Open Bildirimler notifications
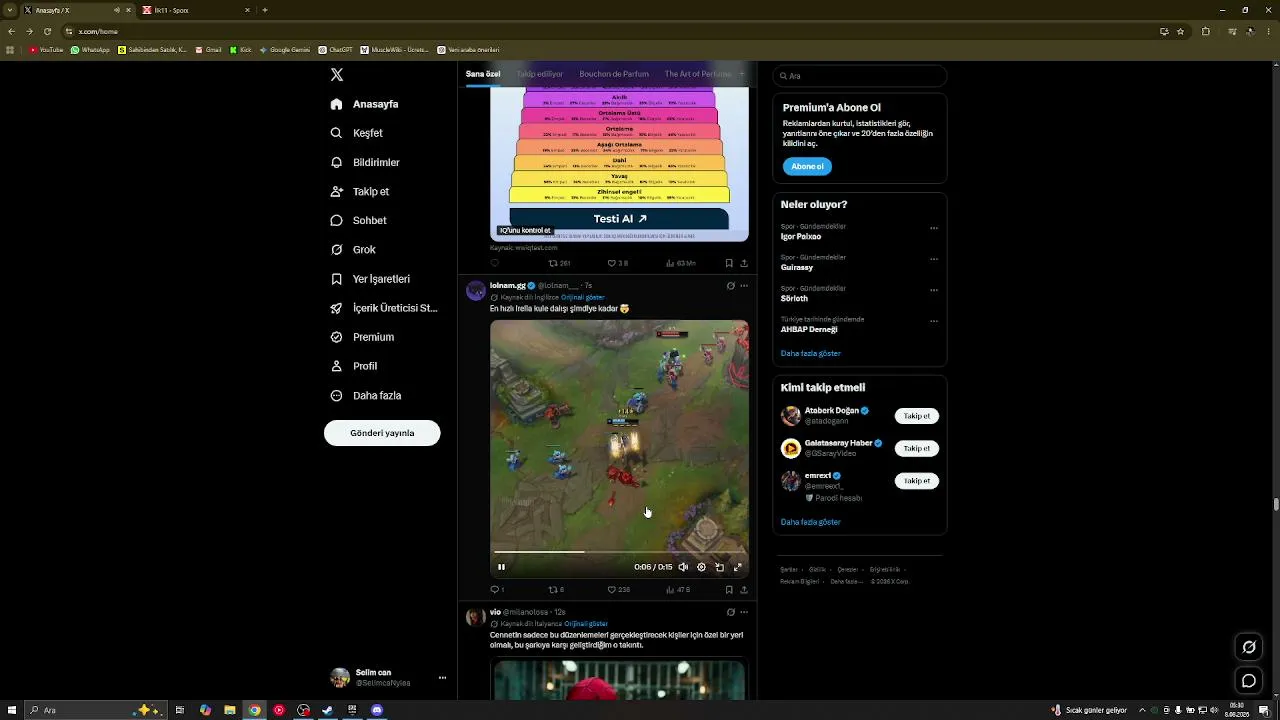Image resolution: width=1280 pixels, height=720 pixels. tap(365, 162)
